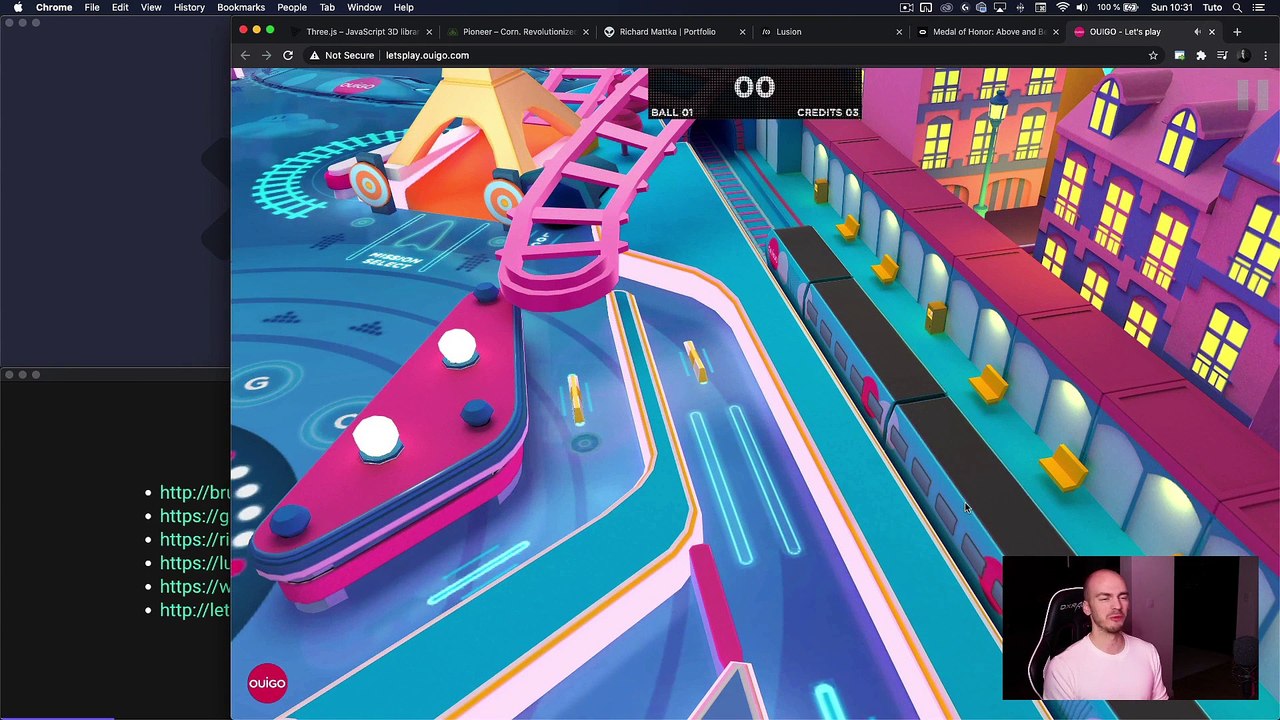Image resolution: width=1280 pixels, height=720 pixels.
Task: Click the AirPlay display icon in menu bar
Action: [1000, 7]
